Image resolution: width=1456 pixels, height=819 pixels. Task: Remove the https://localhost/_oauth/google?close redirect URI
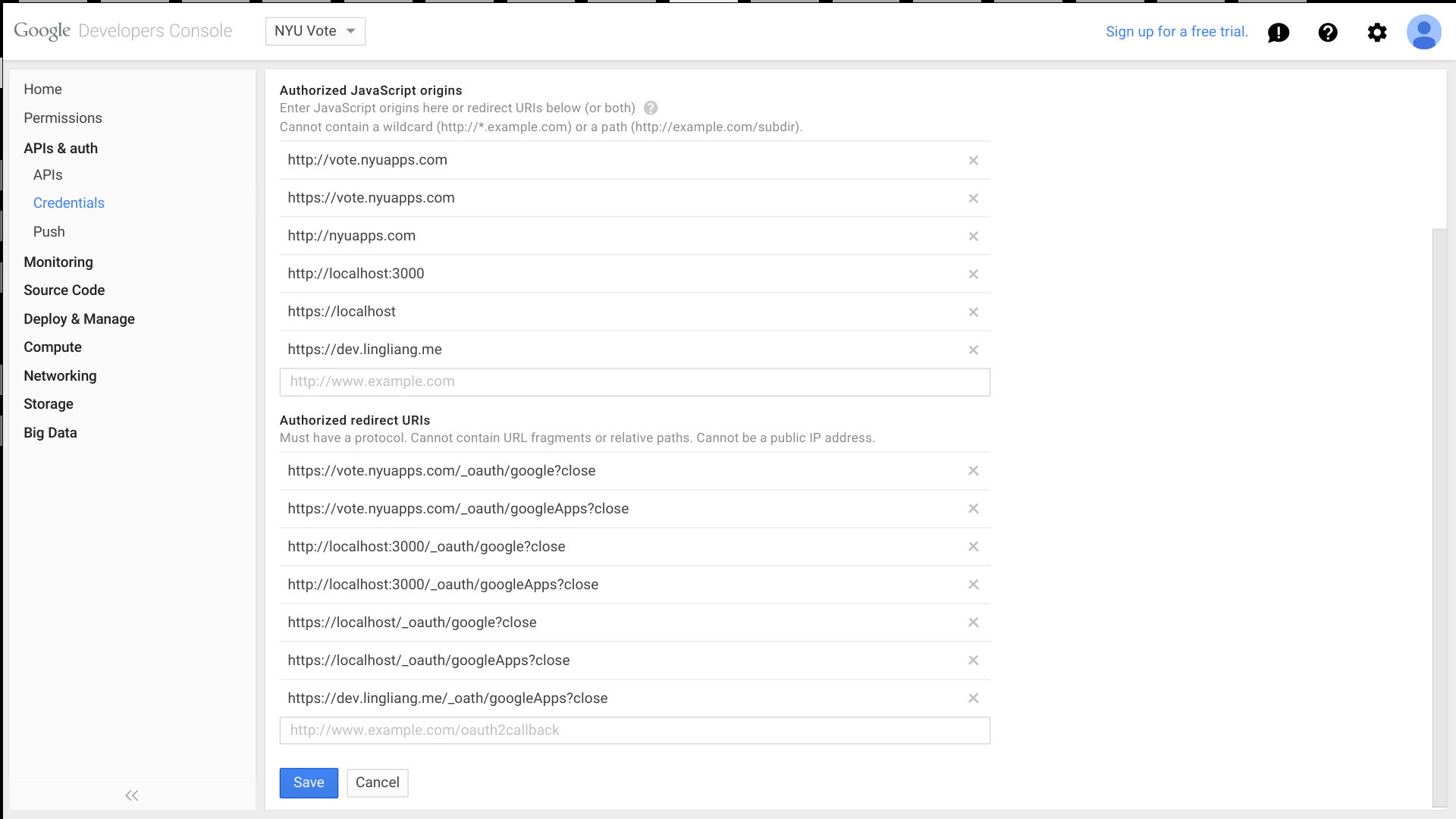click(x=973, y=623)
